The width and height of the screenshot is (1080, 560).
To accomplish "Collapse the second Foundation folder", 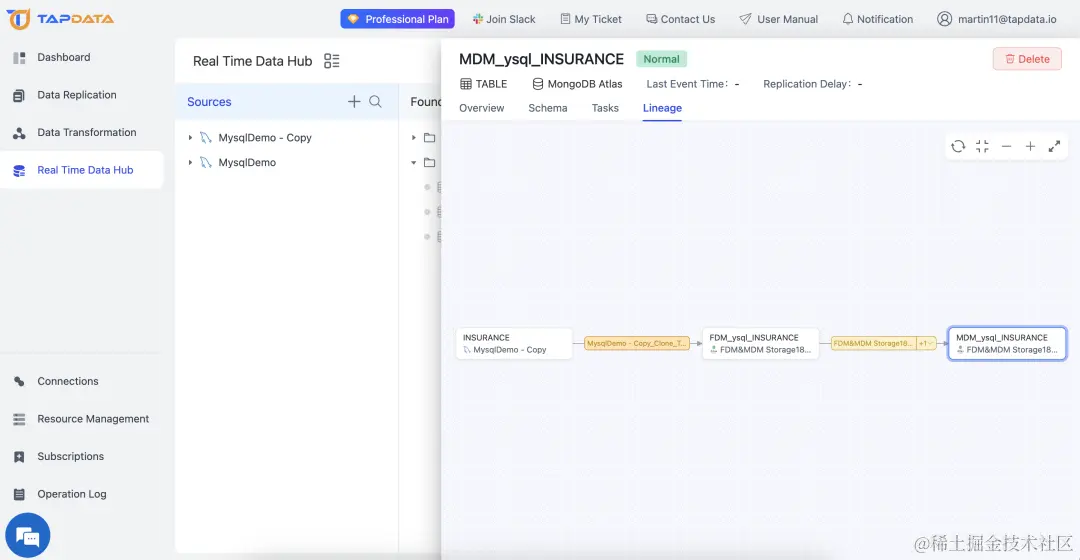I will (x=414, y=163).
